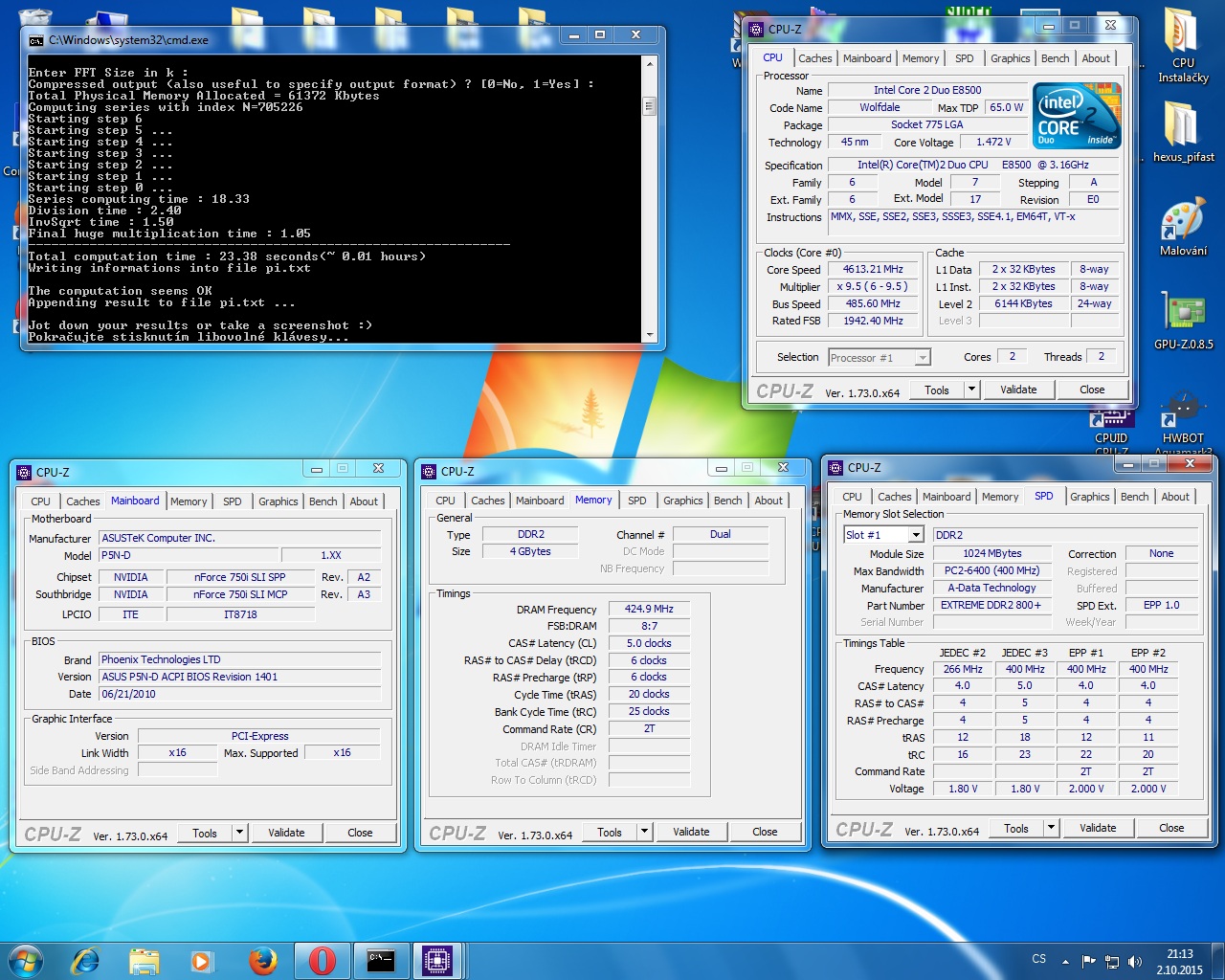Viewport: 1225px width, 980px height.
Task: Open Windows Media Player taskbar icon
Action: [201, 961]
